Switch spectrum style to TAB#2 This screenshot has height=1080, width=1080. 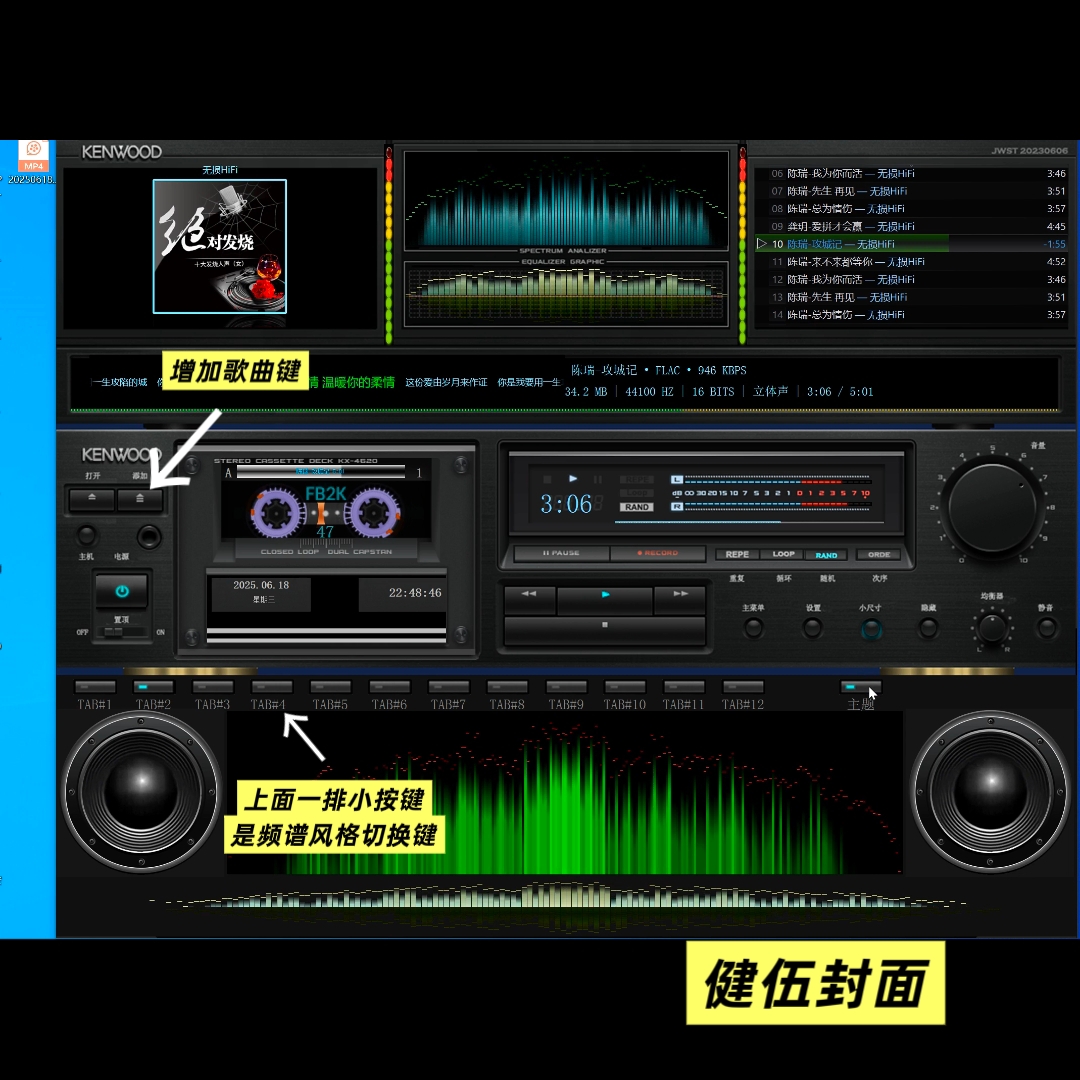pos(153,687)
